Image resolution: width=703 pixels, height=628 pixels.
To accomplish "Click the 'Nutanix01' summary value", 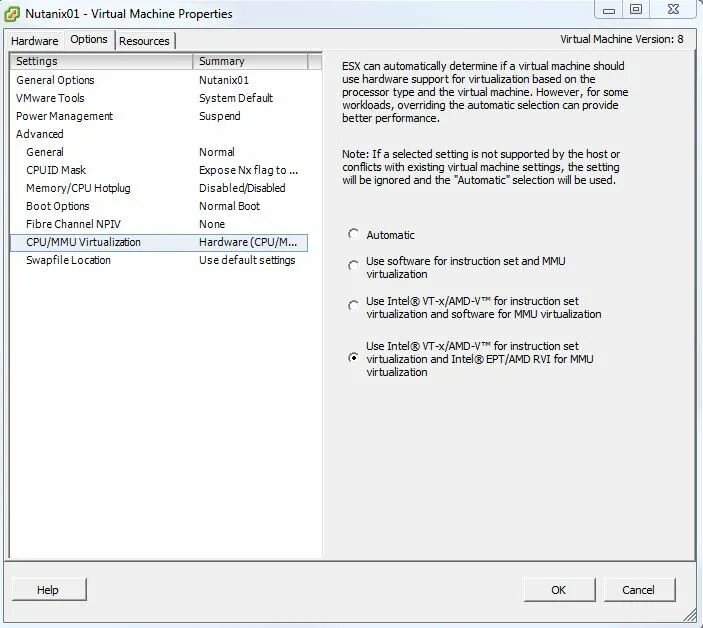I will point(224,80).
